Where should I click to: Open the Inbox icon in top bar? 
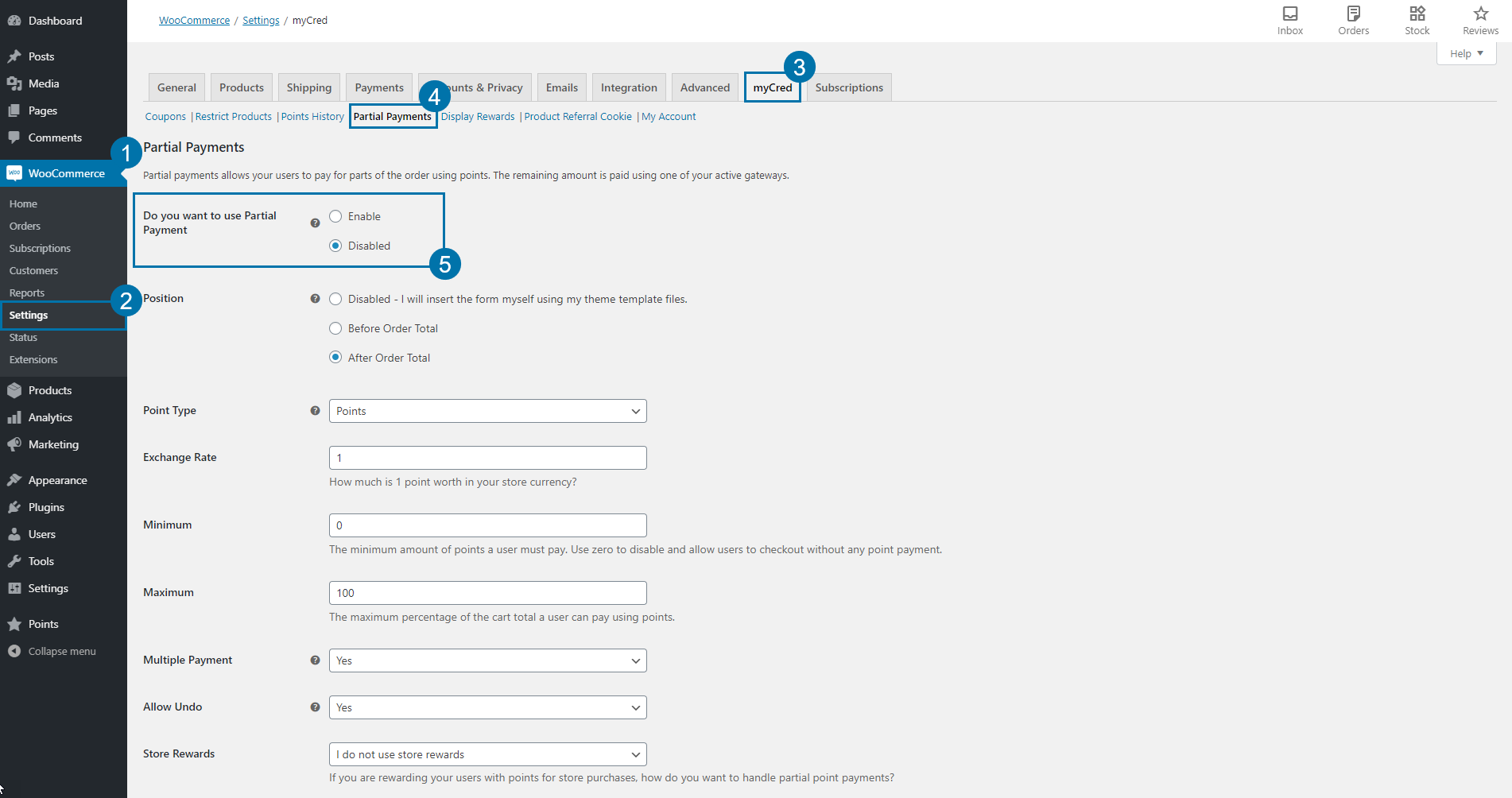(x=1290, y=14)
